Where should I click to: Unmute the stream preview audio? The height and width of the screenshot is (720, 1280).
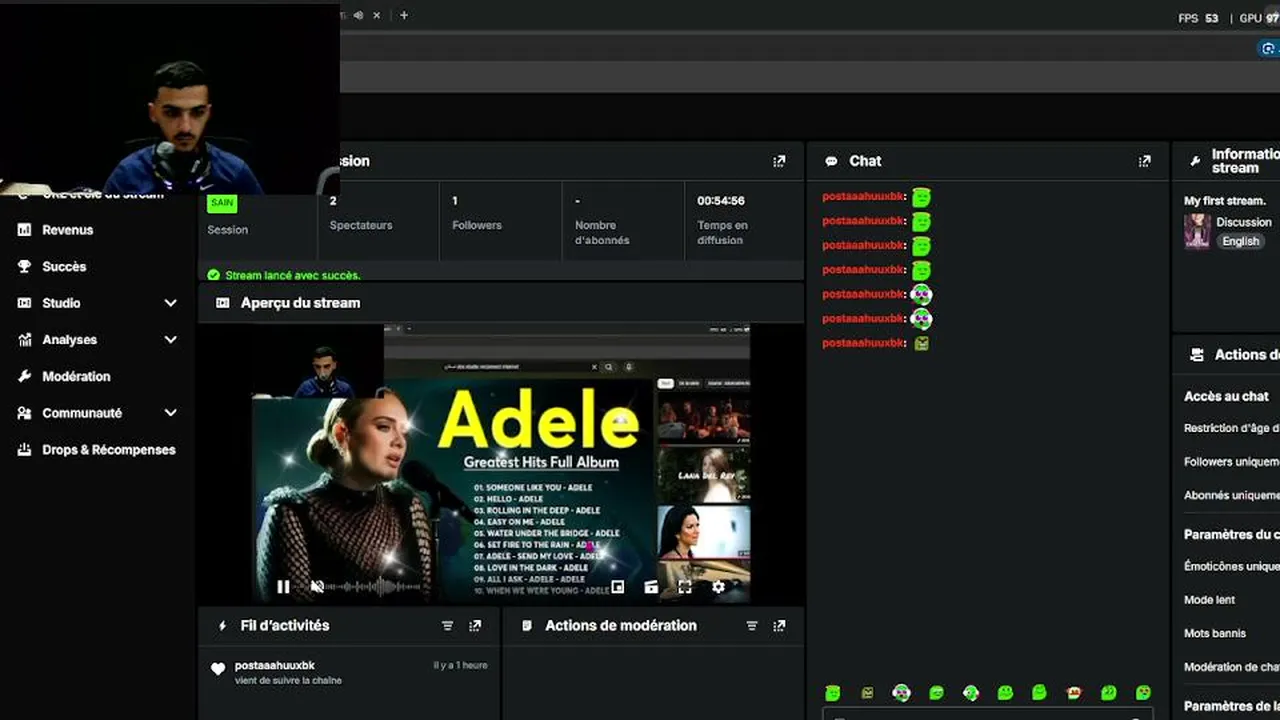tap(317, 587)
